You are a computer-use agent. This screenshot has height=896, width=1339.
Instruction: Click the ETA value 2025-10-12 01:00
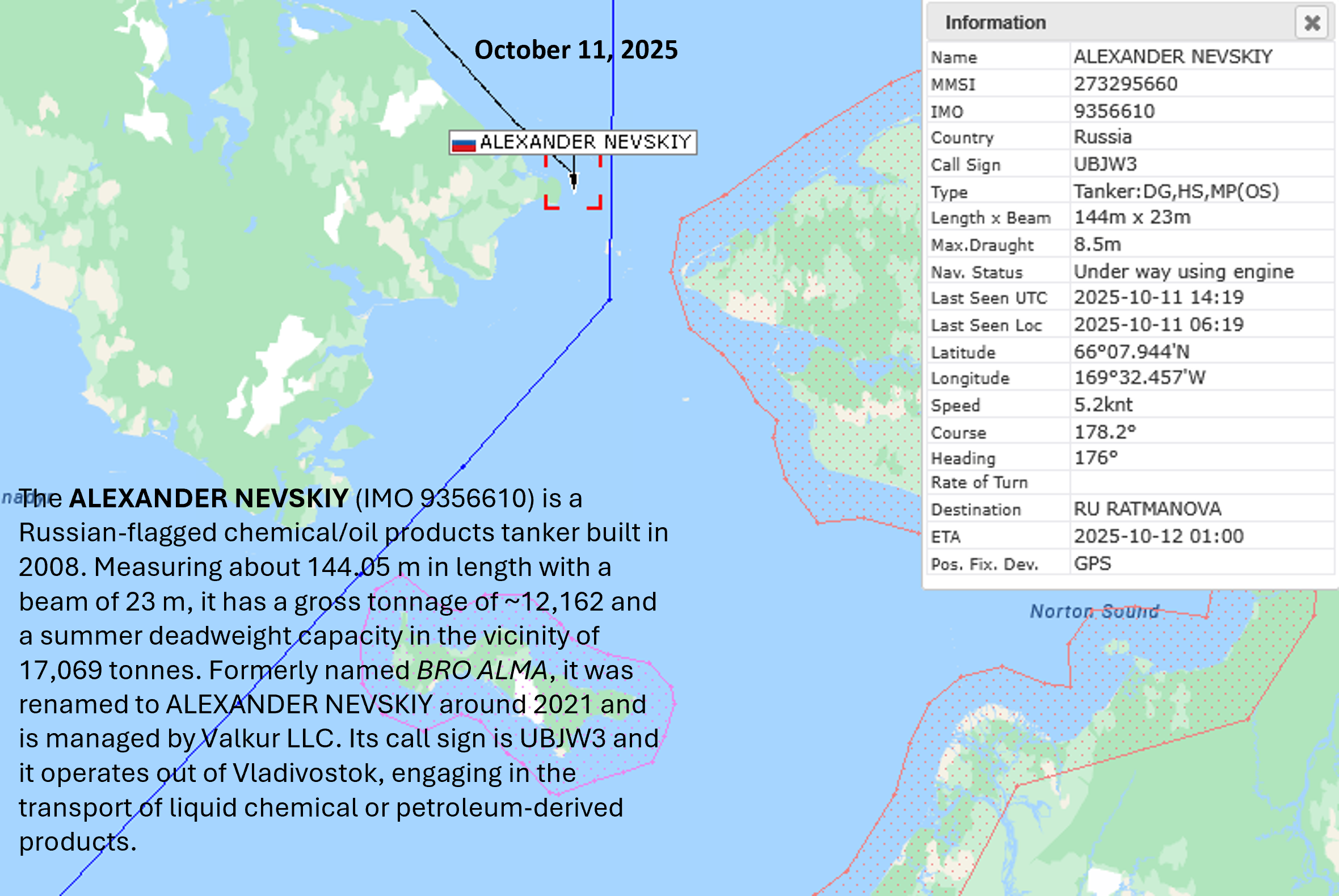[x=1159, y=536]
